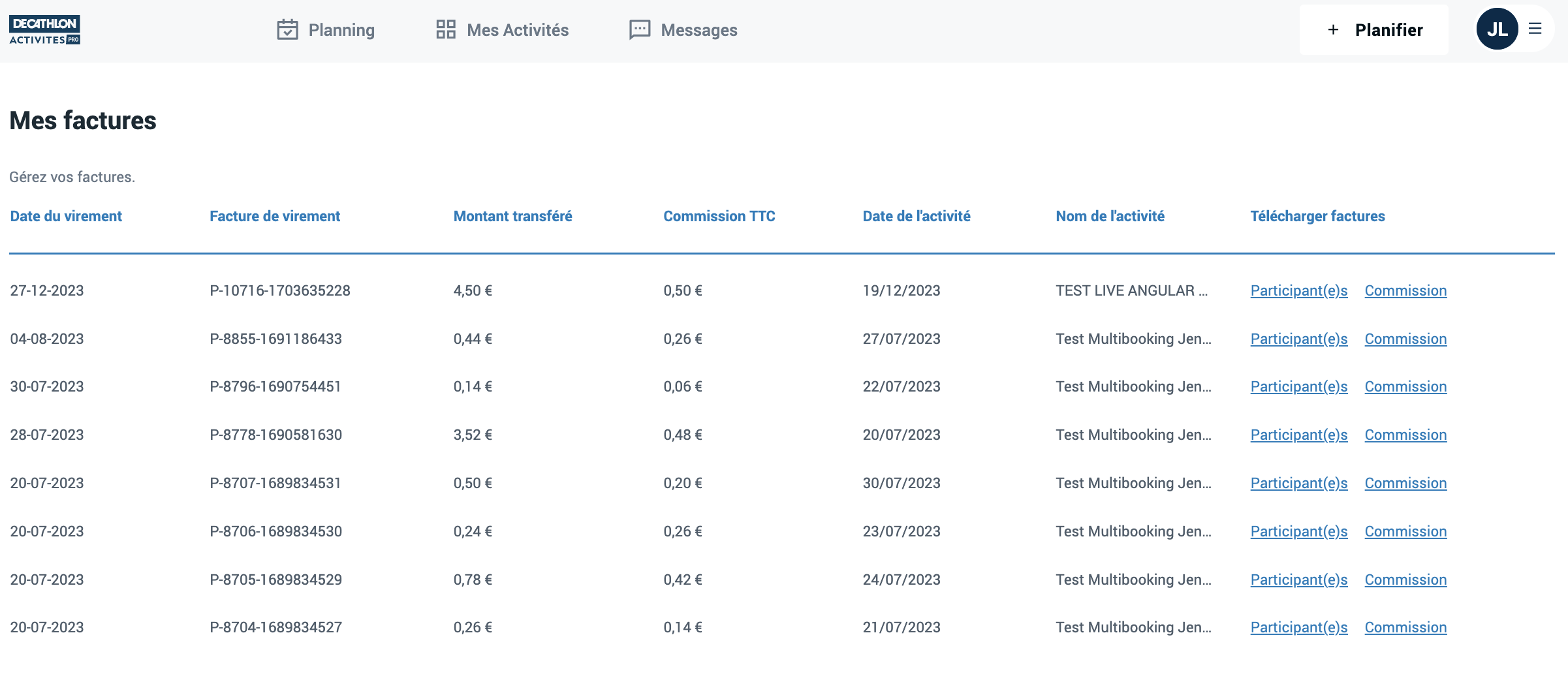Click the Decathlon Activités Pro logo
This screenshot has width=1568, height=680.
point(44,30)
